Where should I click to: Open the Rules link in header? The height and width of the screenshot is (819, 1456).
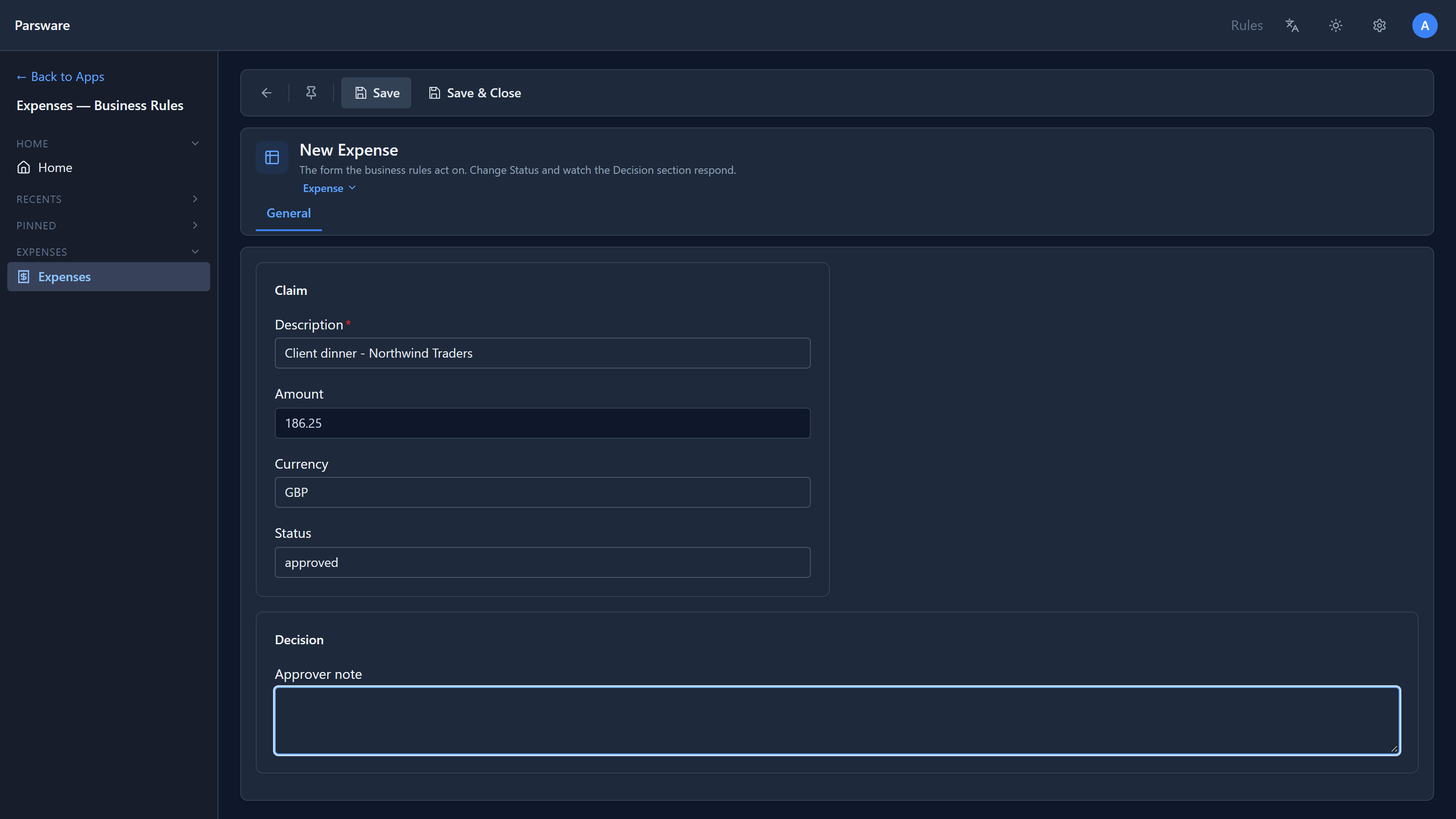(x=1246, y=25)
